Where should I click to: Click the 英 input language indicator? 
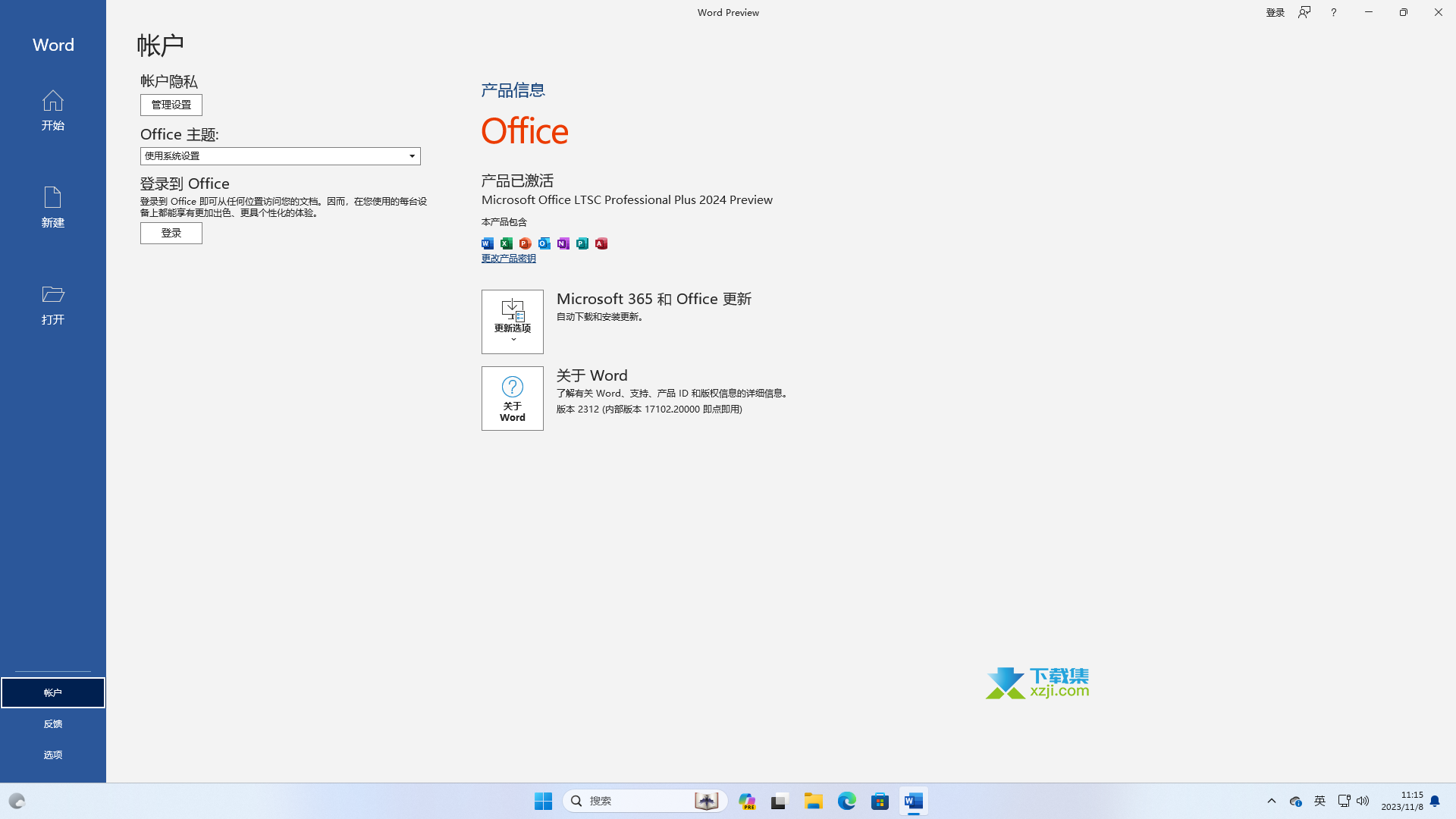1320,801
